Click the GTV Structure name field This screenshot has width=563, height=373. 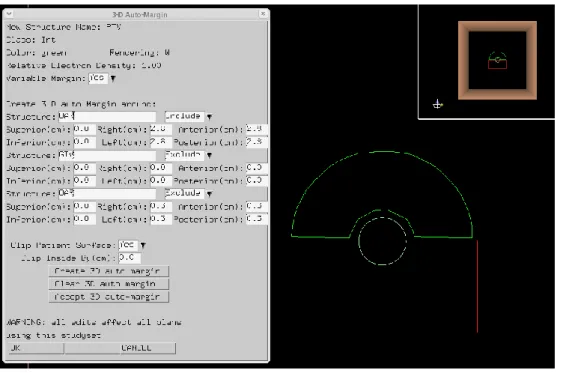click(x=107, y=155)
